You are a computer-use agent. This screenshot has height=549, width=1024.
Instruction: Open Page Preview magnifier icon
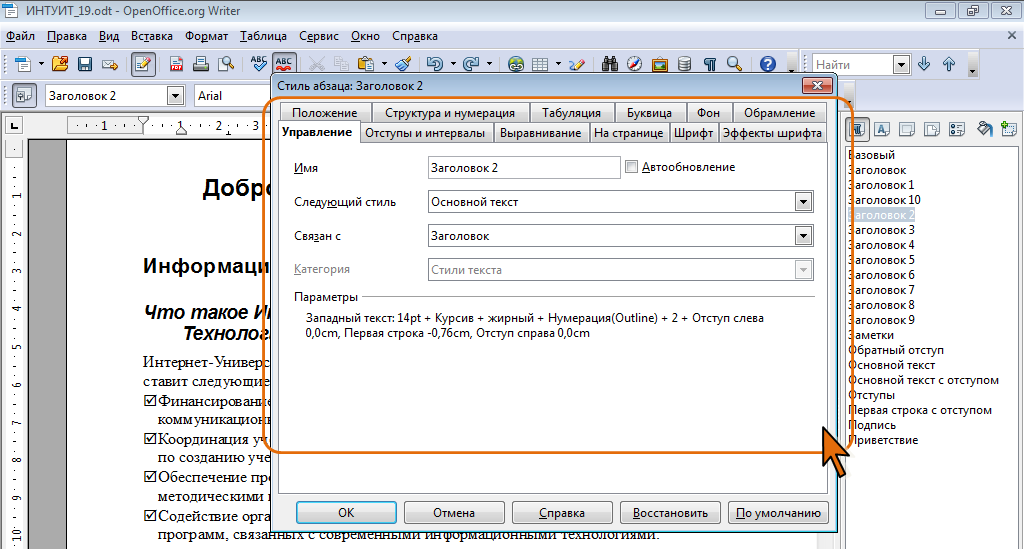pos(226,64)
